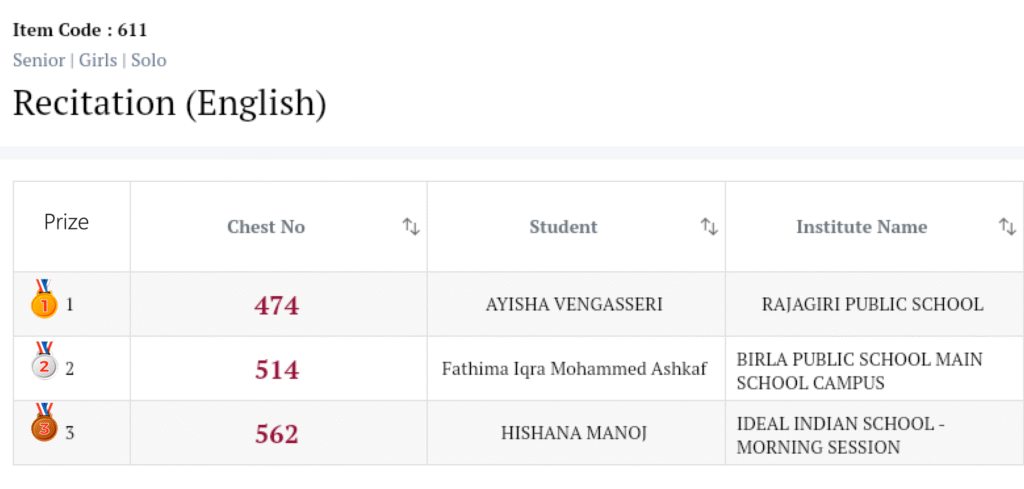Click the Institute Name column header

click(x=861, y=227)
